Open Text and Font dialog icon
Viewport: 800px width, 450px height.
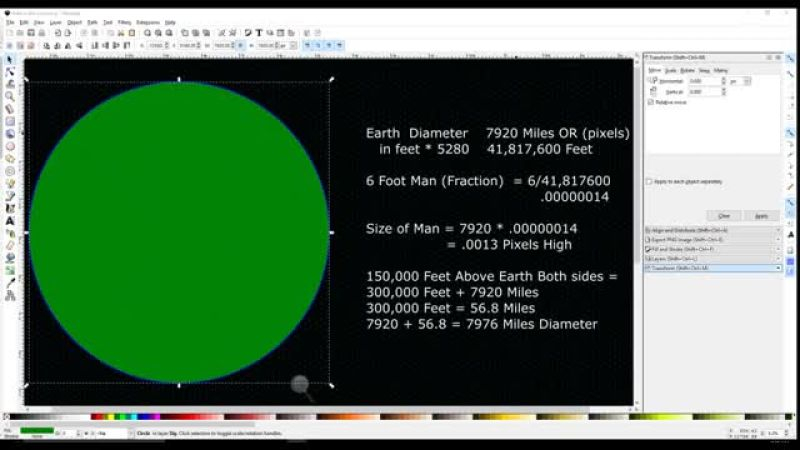point(260,33)
